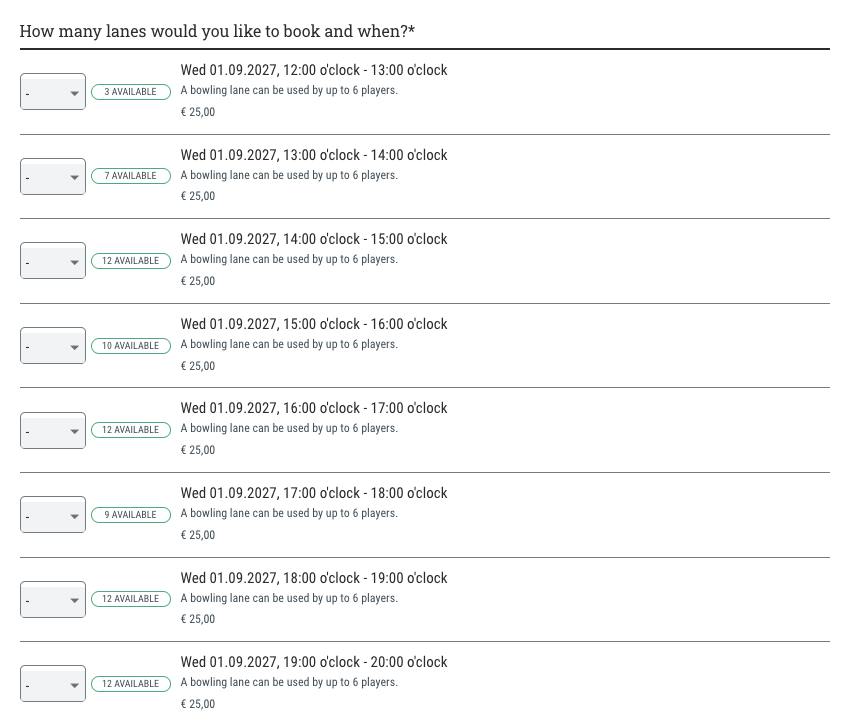The height and width of the screenshot is (725, 849).
Task: Expand the lane selector for the 13:00 slot
Action: (x=52, y=175)
